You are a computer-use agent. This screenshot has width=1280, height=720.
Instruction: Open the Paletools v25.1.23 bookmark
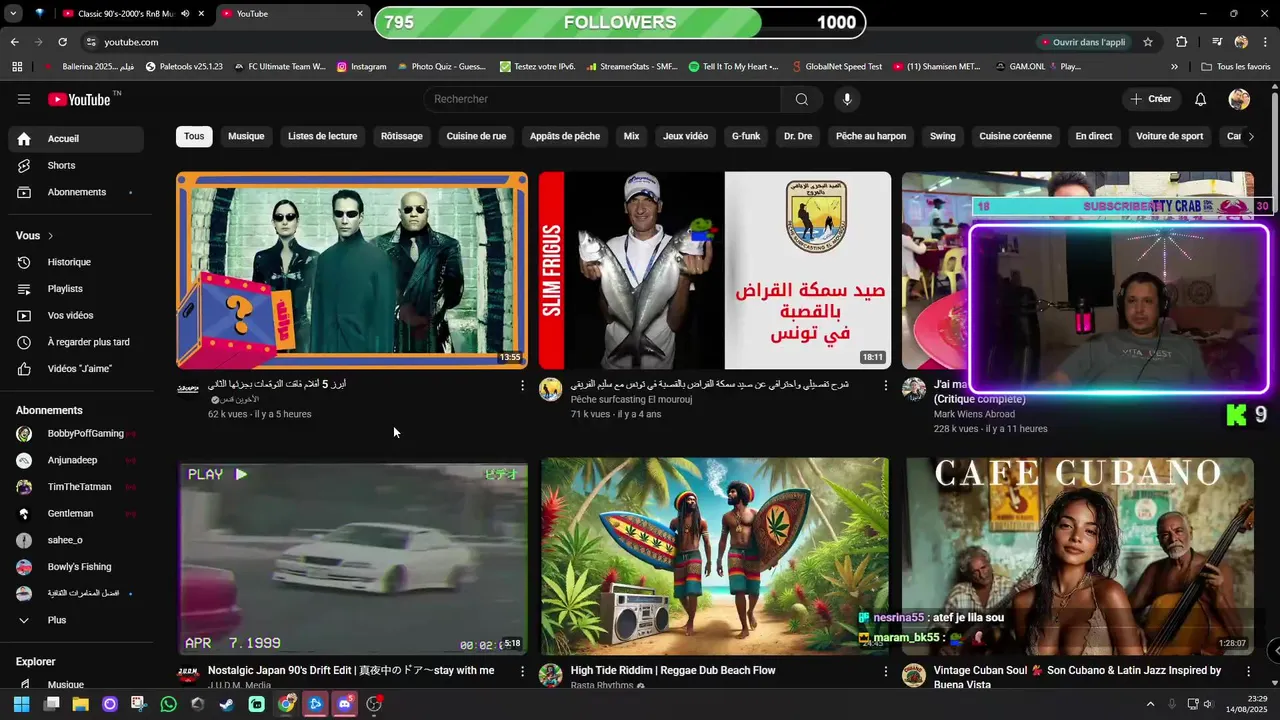(x=184, y=67)
